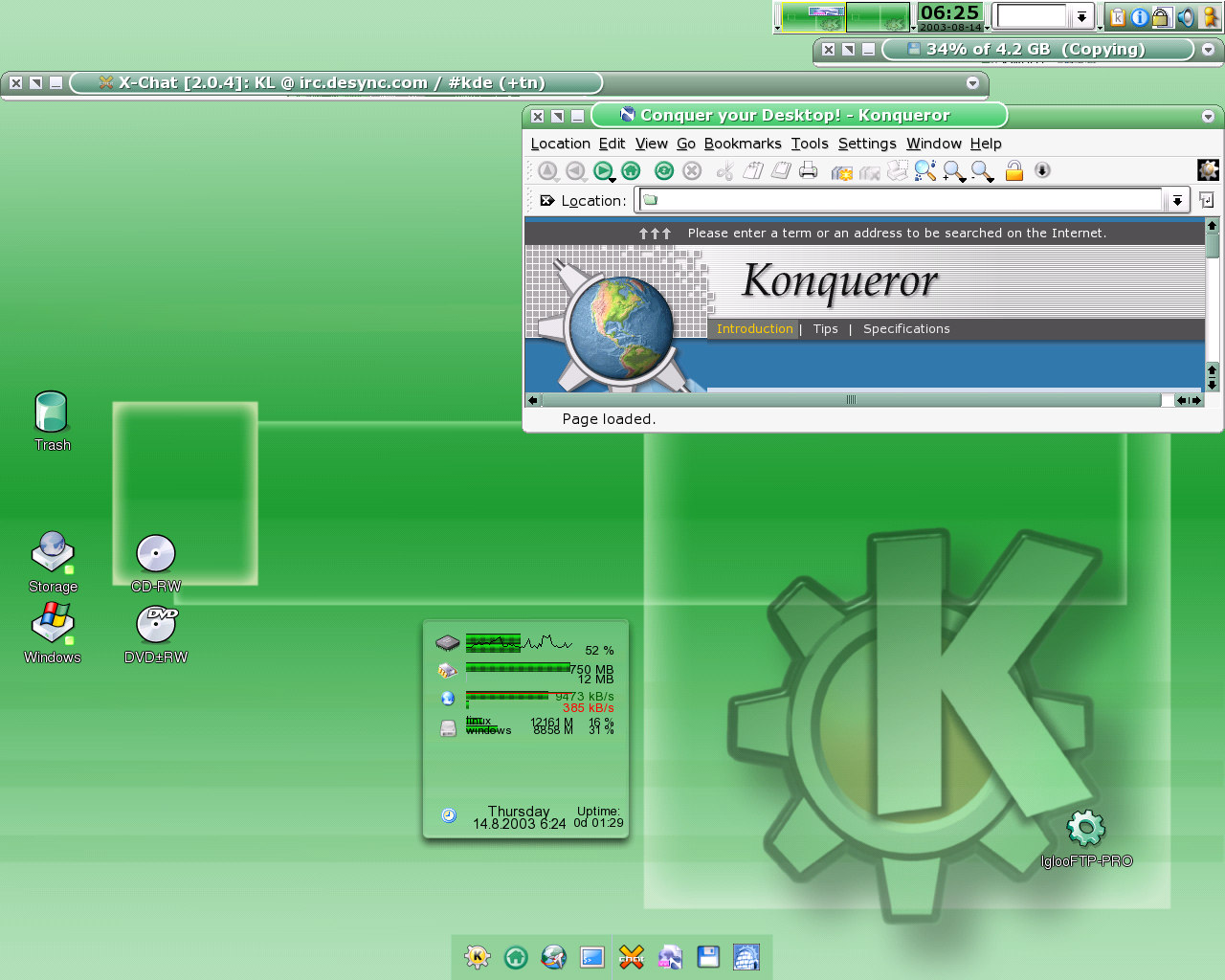
Task: Open the Specifications link on Konqueror page
Action: (906, 328)
